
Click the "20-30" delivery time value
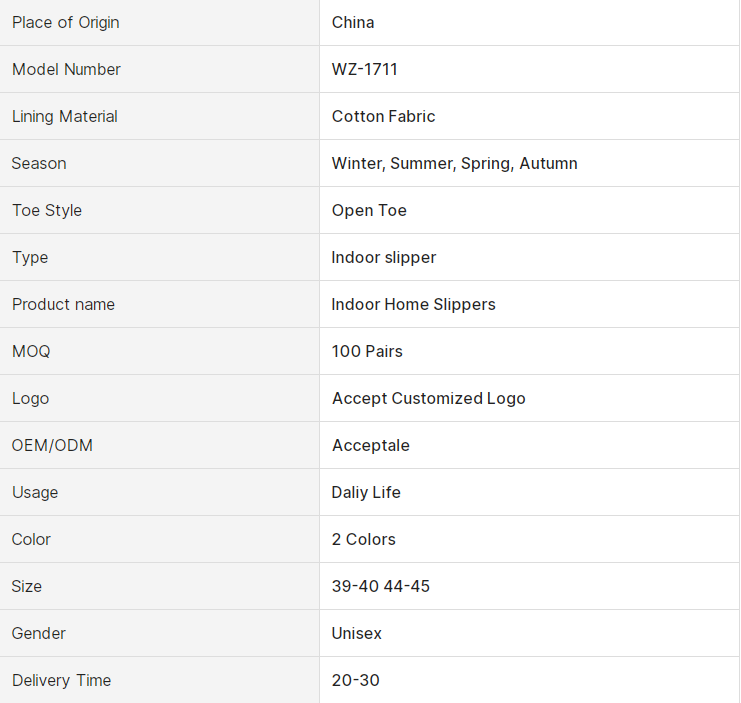pos(356,680)
